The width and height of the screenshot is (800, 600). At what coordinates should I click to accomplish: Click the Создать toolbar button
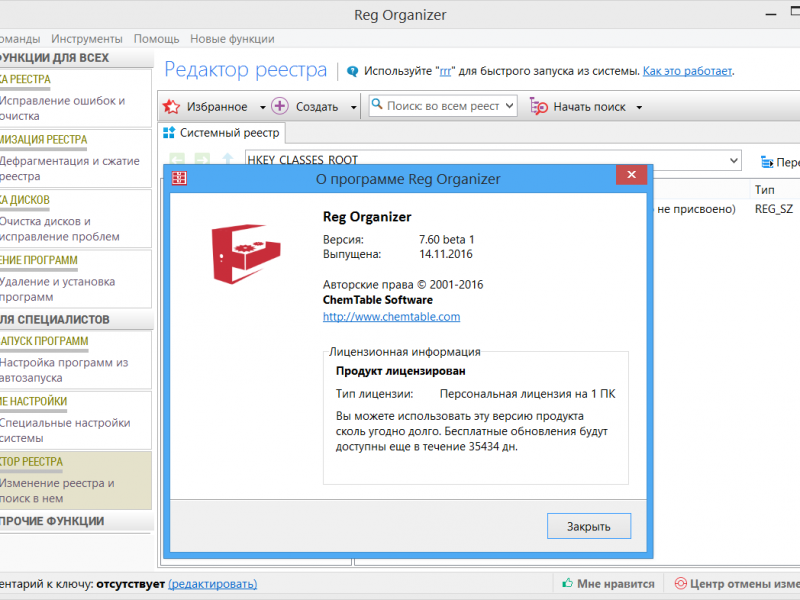tap(305, 106)
